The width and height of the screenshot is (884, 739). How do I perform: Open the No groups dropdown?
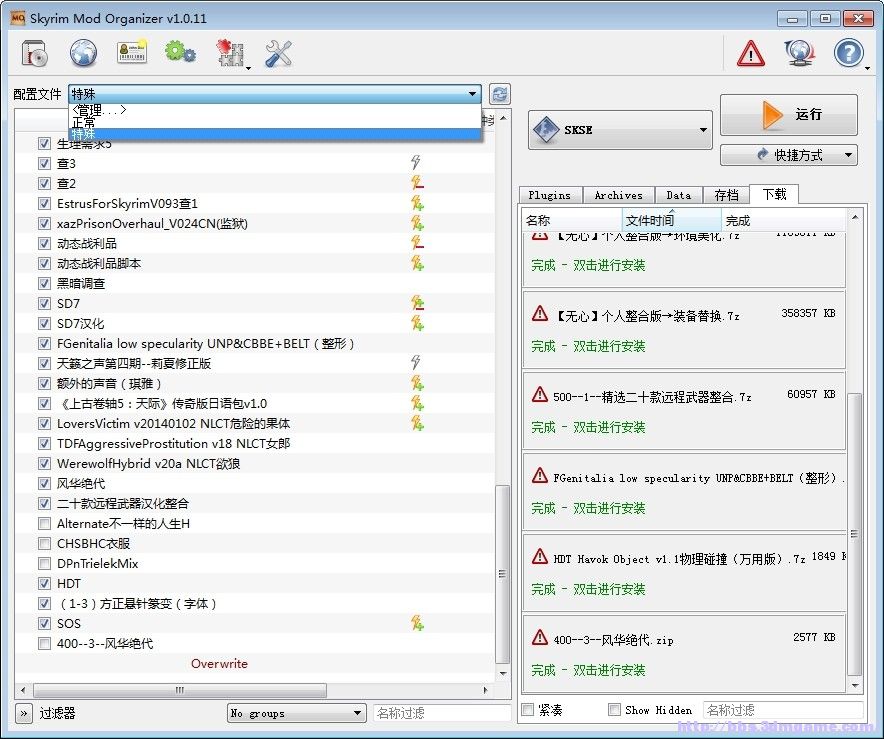pyautogui.click(x=297, y=713)
